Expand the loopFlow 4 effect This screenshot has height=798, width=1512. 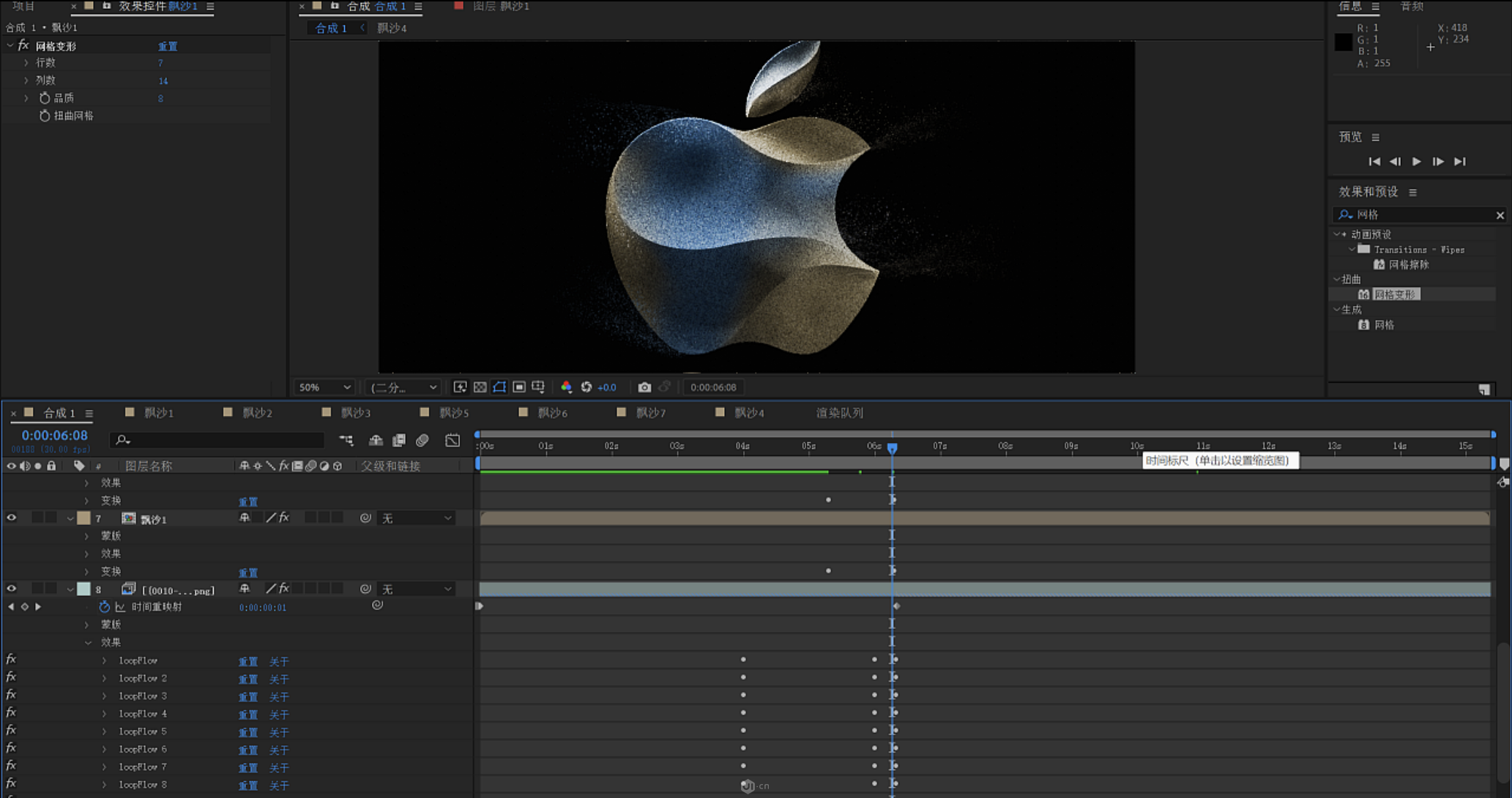(x=104, y=714)
